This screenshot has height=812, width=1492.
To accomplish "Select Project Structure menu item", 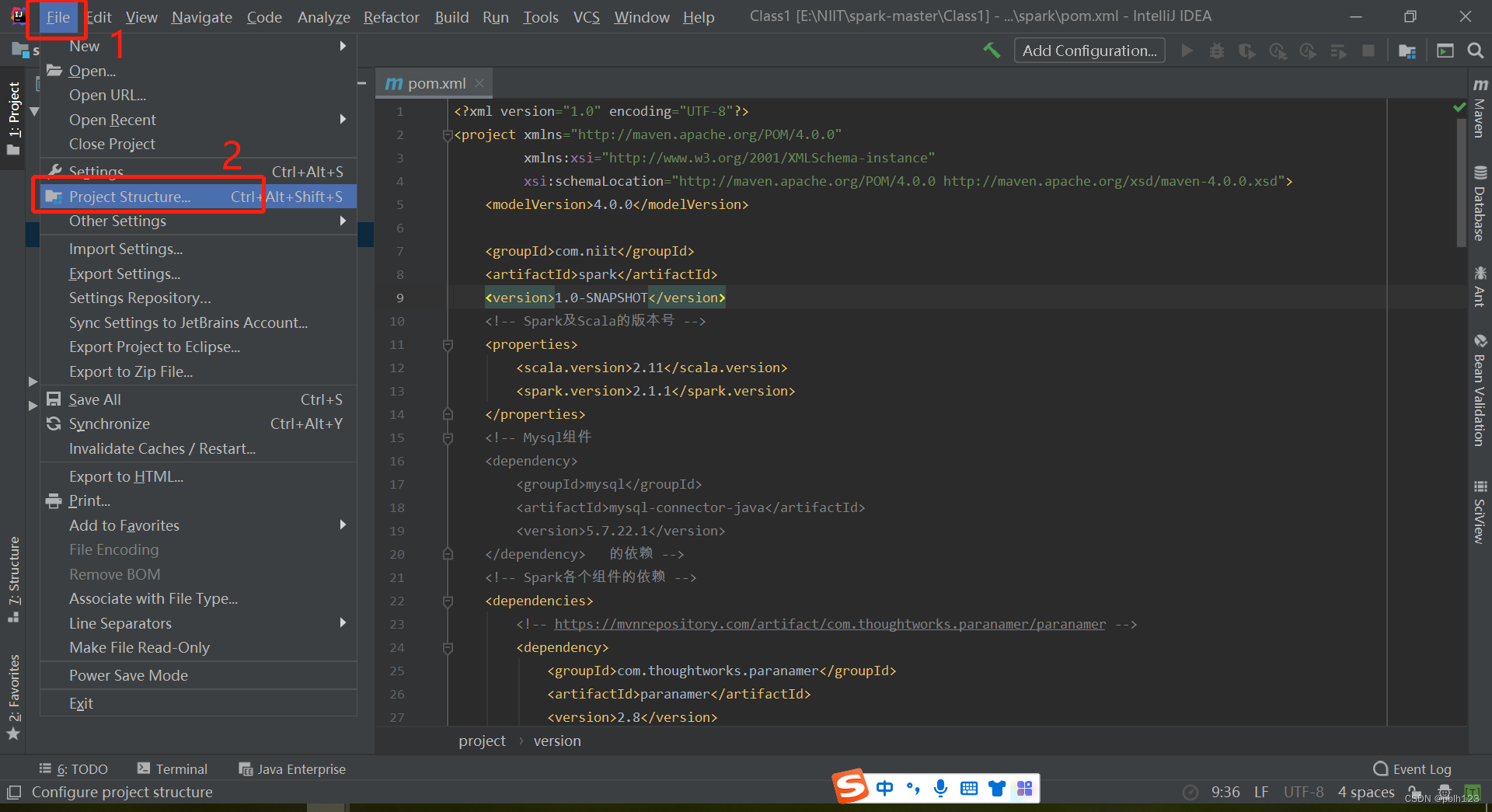I will (198, 197).
